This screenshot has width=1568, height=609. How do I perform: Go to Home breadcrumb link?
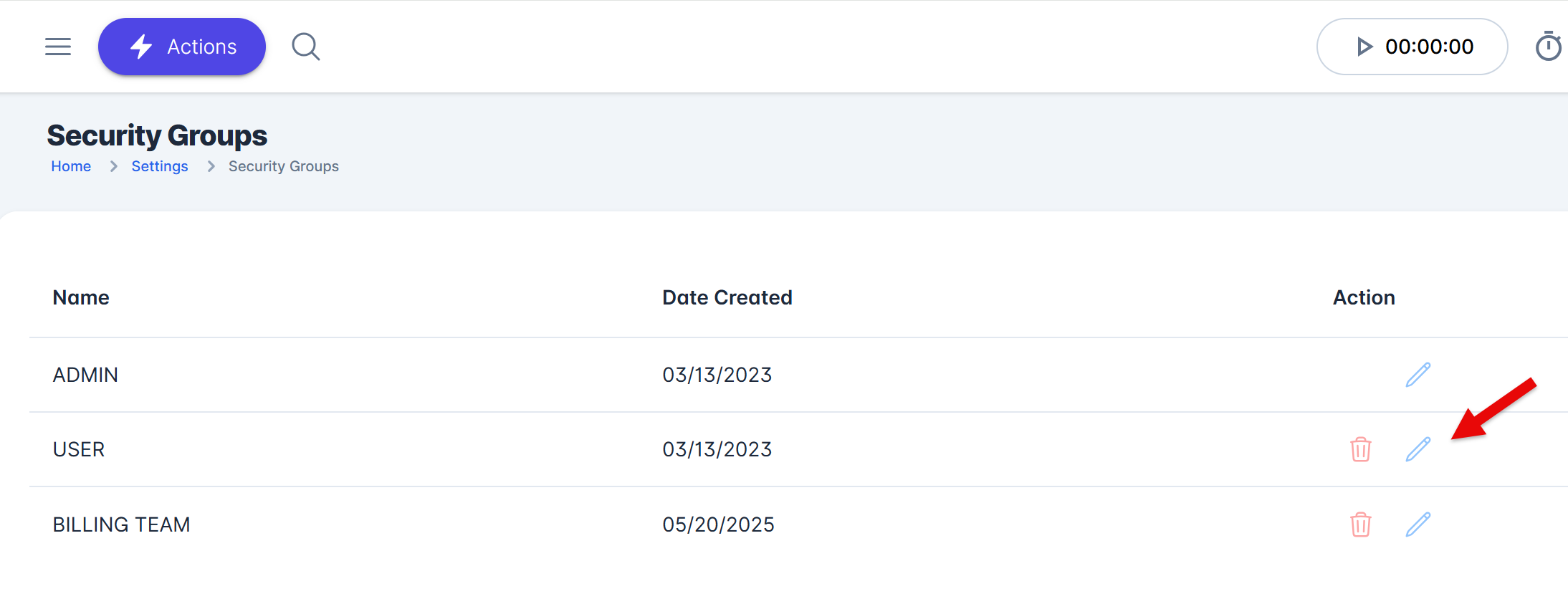click(71, 166)
